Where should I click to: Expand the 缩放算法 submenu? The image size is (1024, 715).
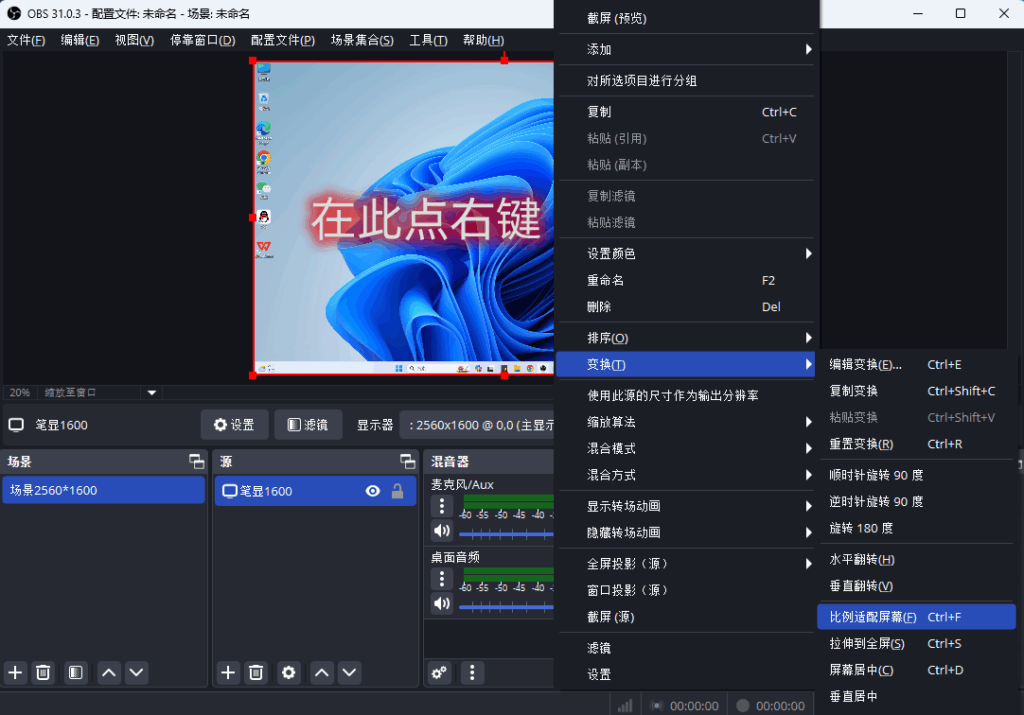point(686,422)
